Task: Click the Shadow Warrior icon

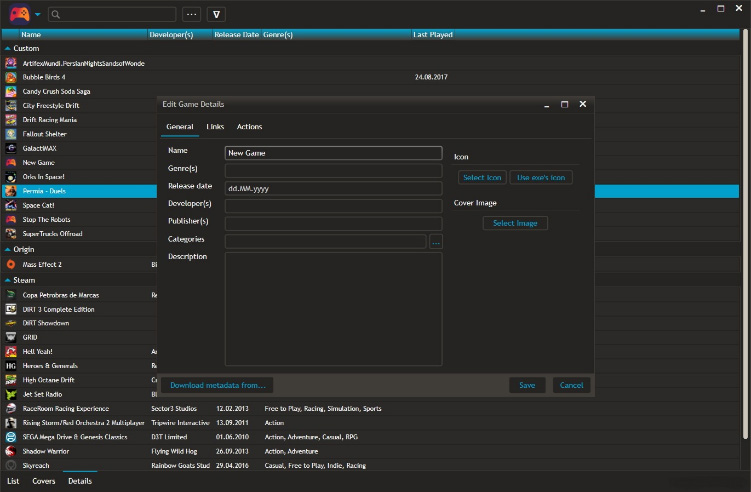Action: point(11,451)
